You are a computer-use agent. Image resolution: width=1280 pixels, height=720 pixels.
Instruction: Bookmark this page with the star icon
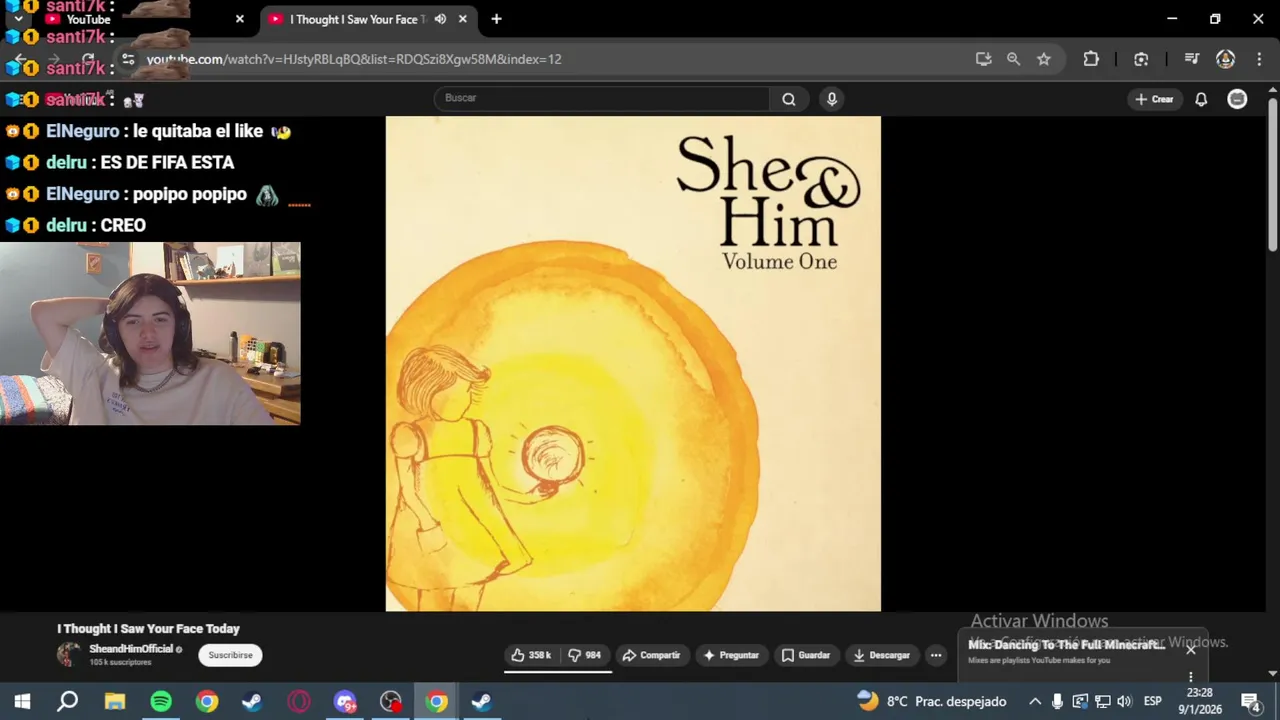pyautogui.click(x=1044, y=59)
